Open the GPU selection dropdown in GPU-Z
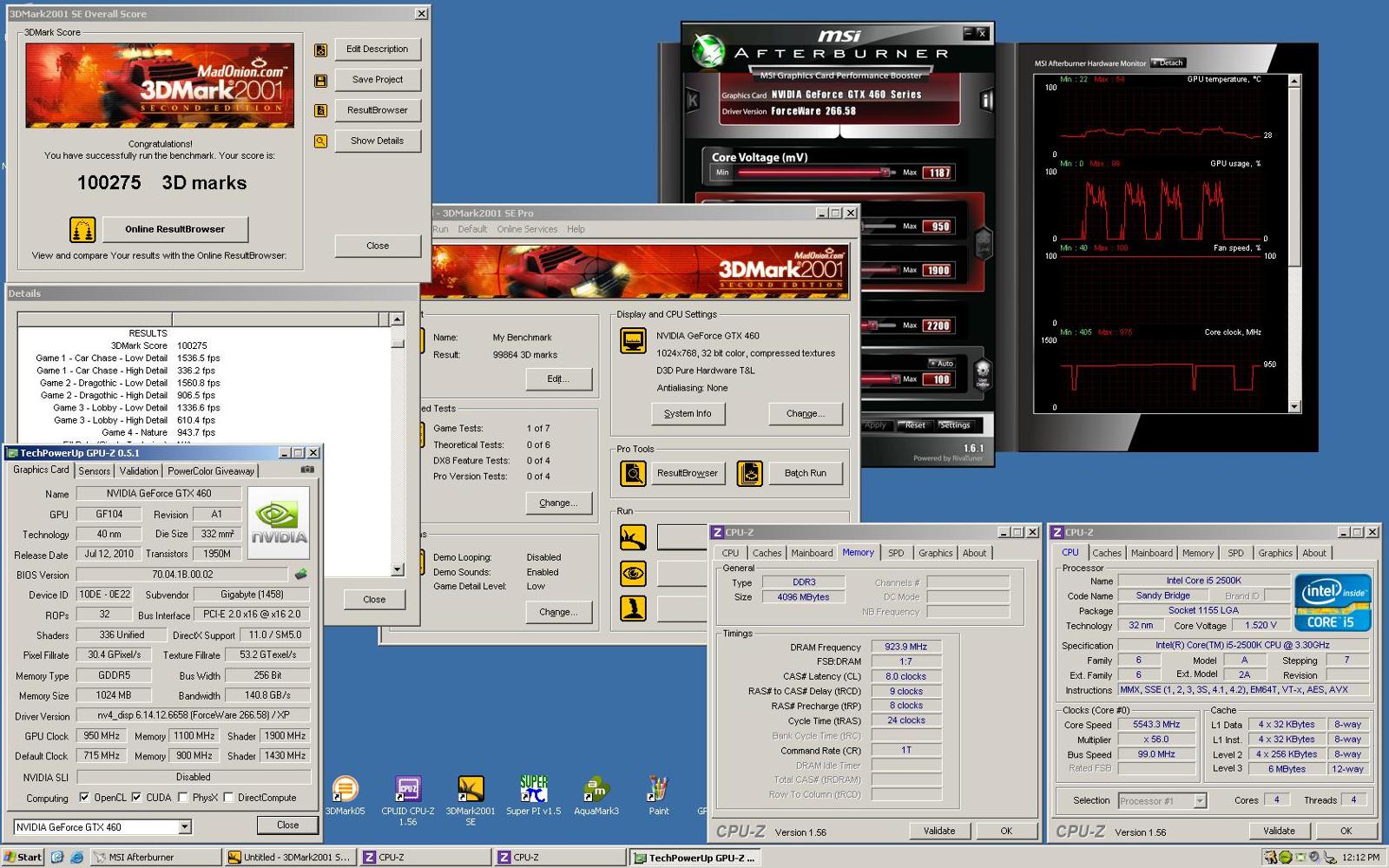Viewport: 1389px width, 868px height. coord(184,826)
